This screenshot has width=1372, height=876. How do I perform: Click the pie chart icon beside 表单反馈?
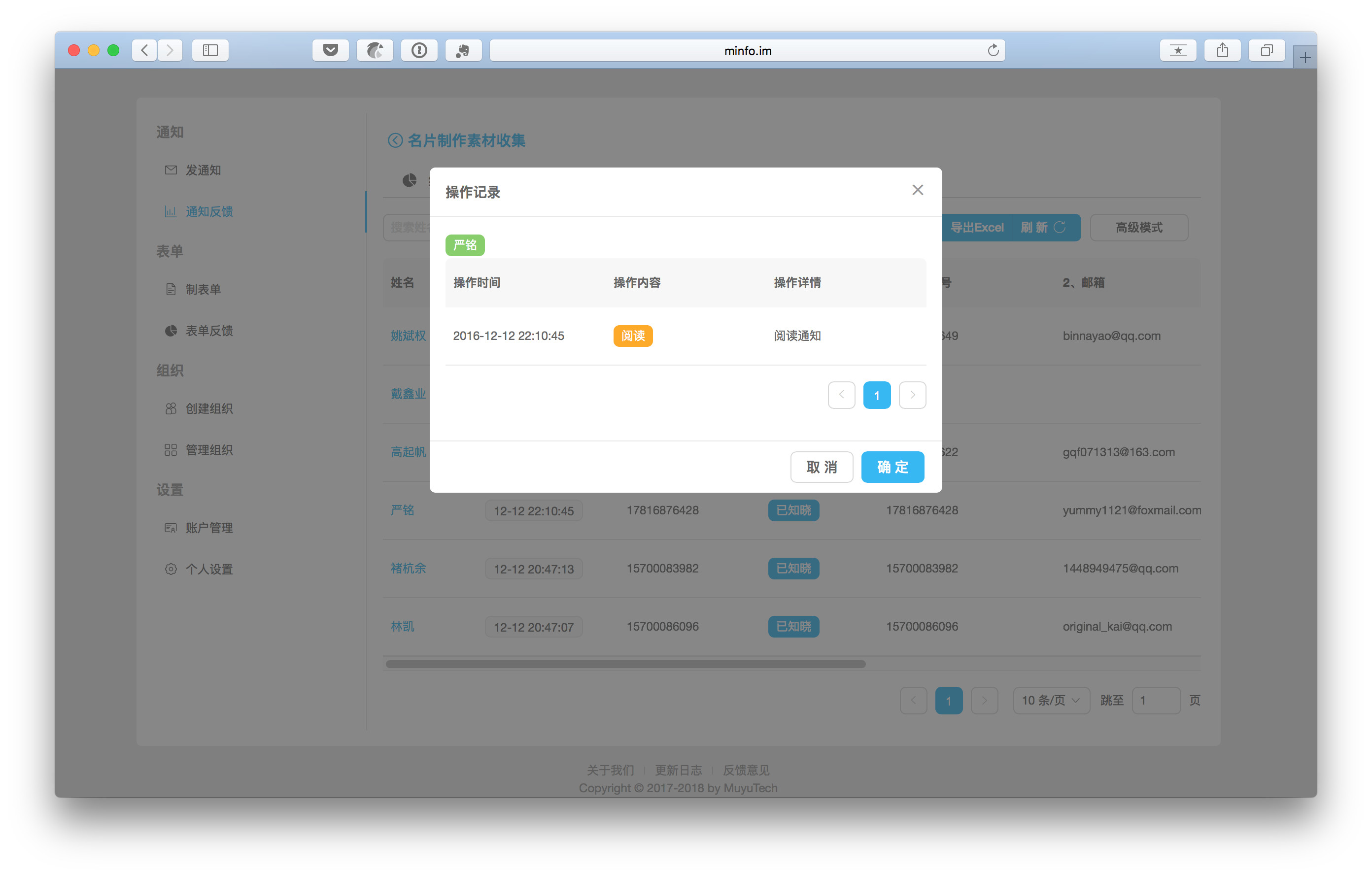[171, 331]
